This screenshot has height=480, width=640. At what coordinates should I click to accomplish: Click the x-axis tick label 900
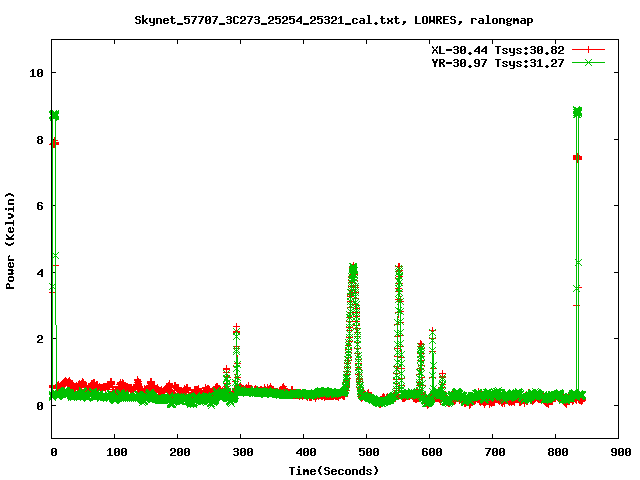click(620, 452)
